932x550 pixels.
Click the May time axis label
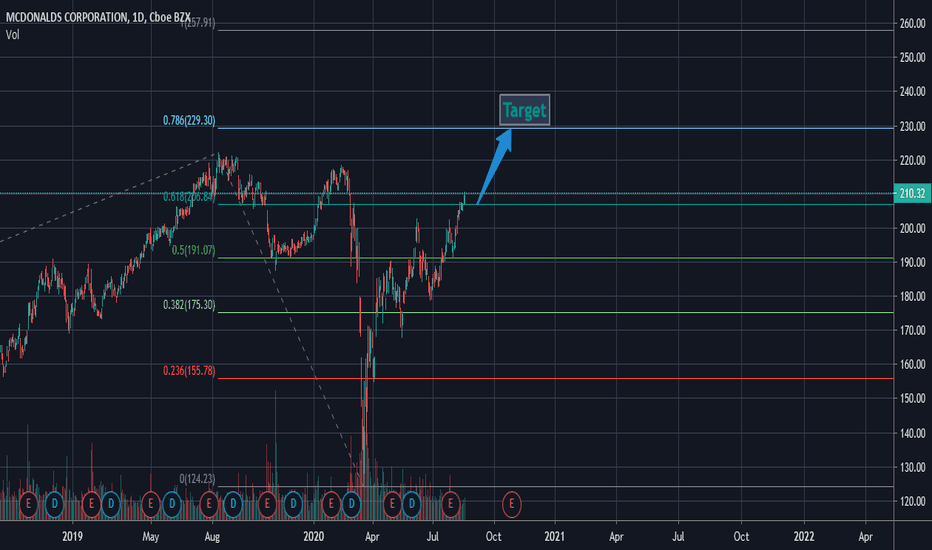[150, 536]
